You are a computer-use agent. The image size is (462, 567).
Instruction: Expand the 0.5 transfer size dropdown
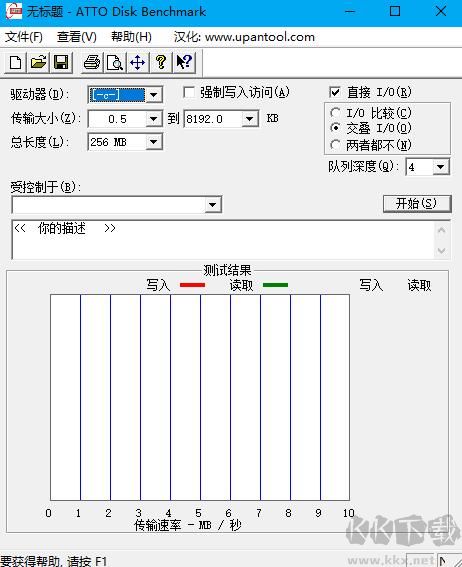[x=154, y=119]
